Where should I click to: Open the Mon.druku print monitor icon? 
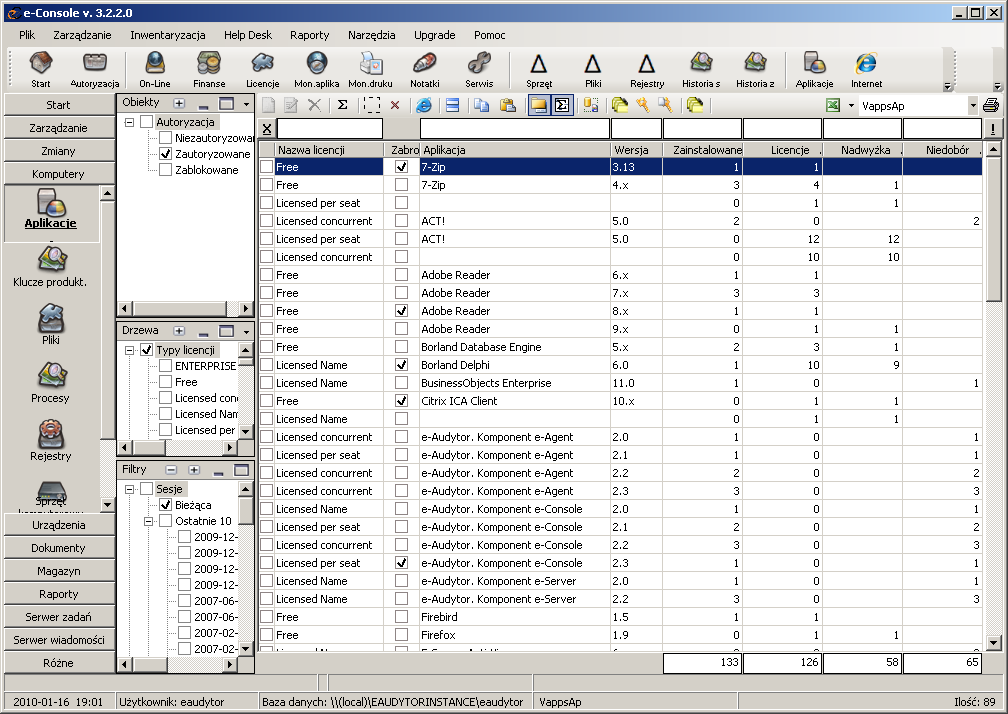(x=370, y=69)
